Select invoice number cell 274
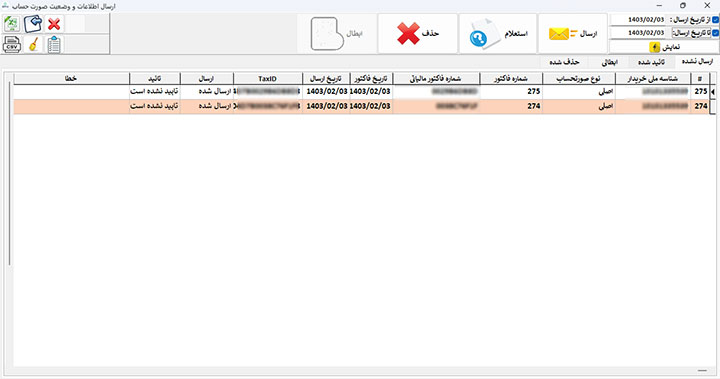Screen dimensions: 720x379 pyautogui.click(x=511, y=106)
